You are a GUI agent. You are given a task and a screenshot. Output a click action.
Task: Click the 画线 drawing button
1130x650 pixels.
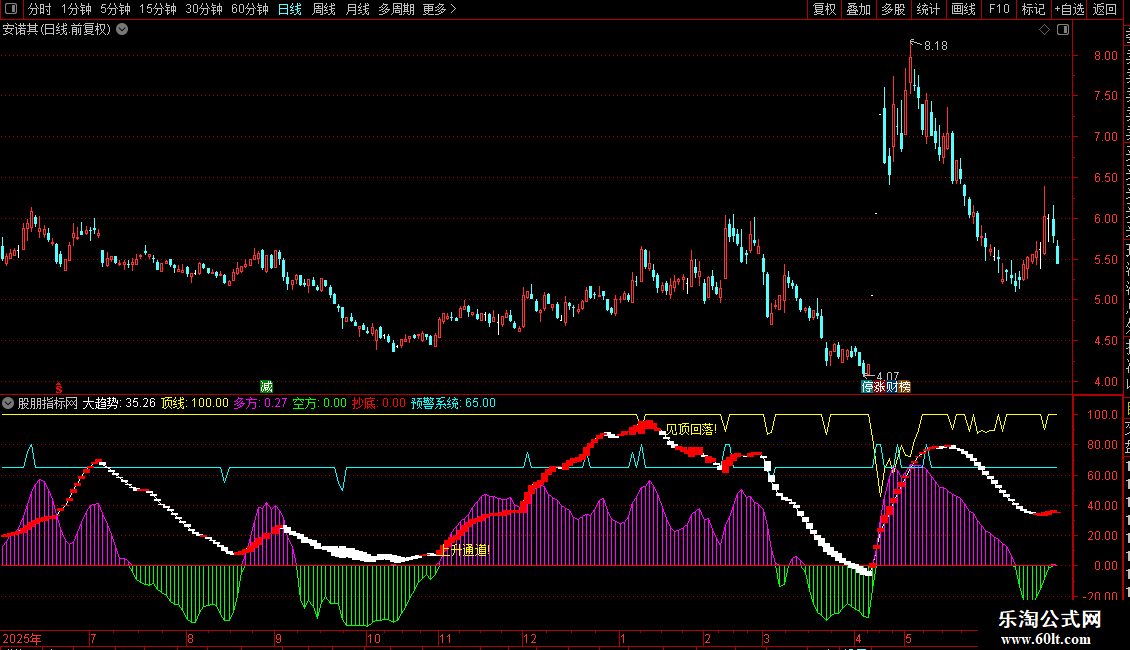964,9
